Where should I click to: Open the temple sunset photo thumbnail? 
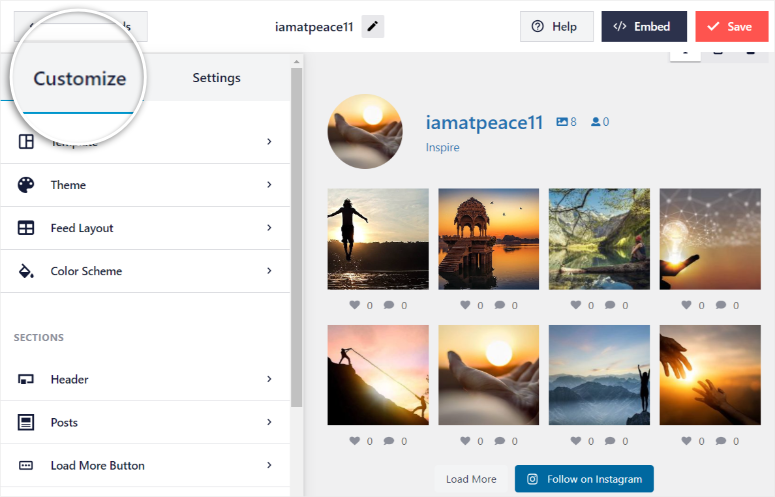[x=489, y=239]
